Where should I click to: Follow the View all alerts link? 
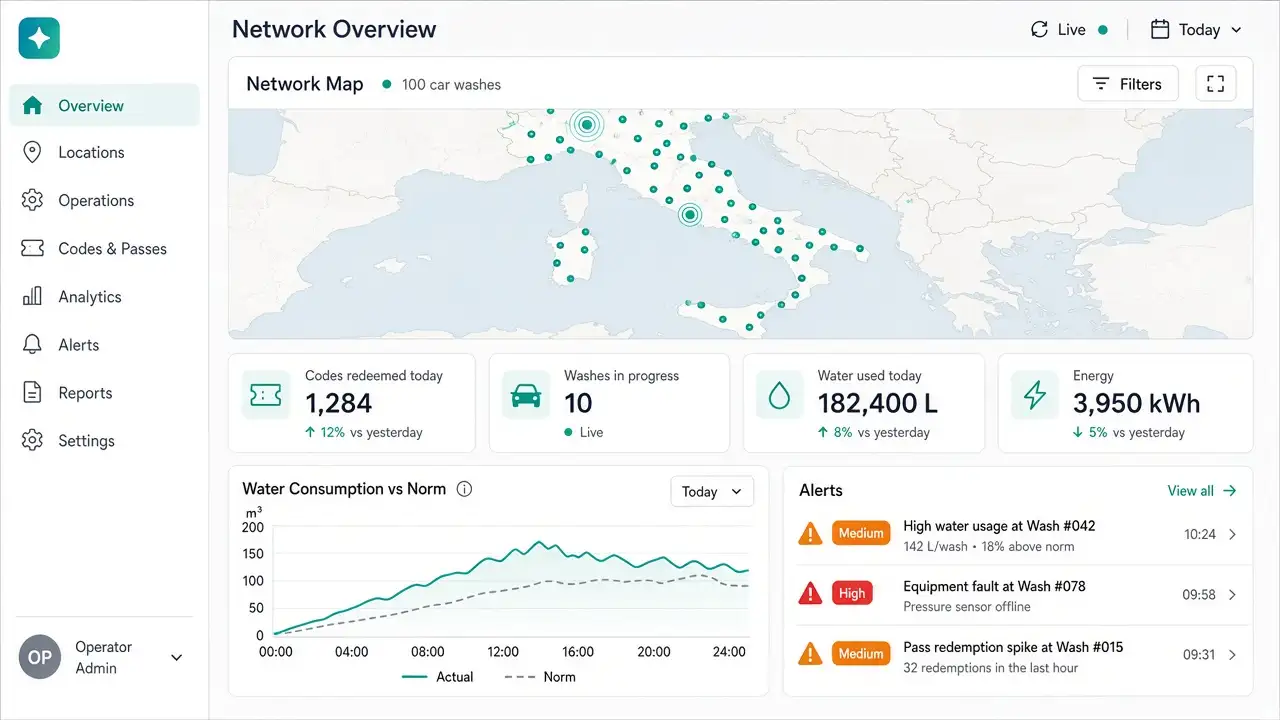coord(1202,491)
